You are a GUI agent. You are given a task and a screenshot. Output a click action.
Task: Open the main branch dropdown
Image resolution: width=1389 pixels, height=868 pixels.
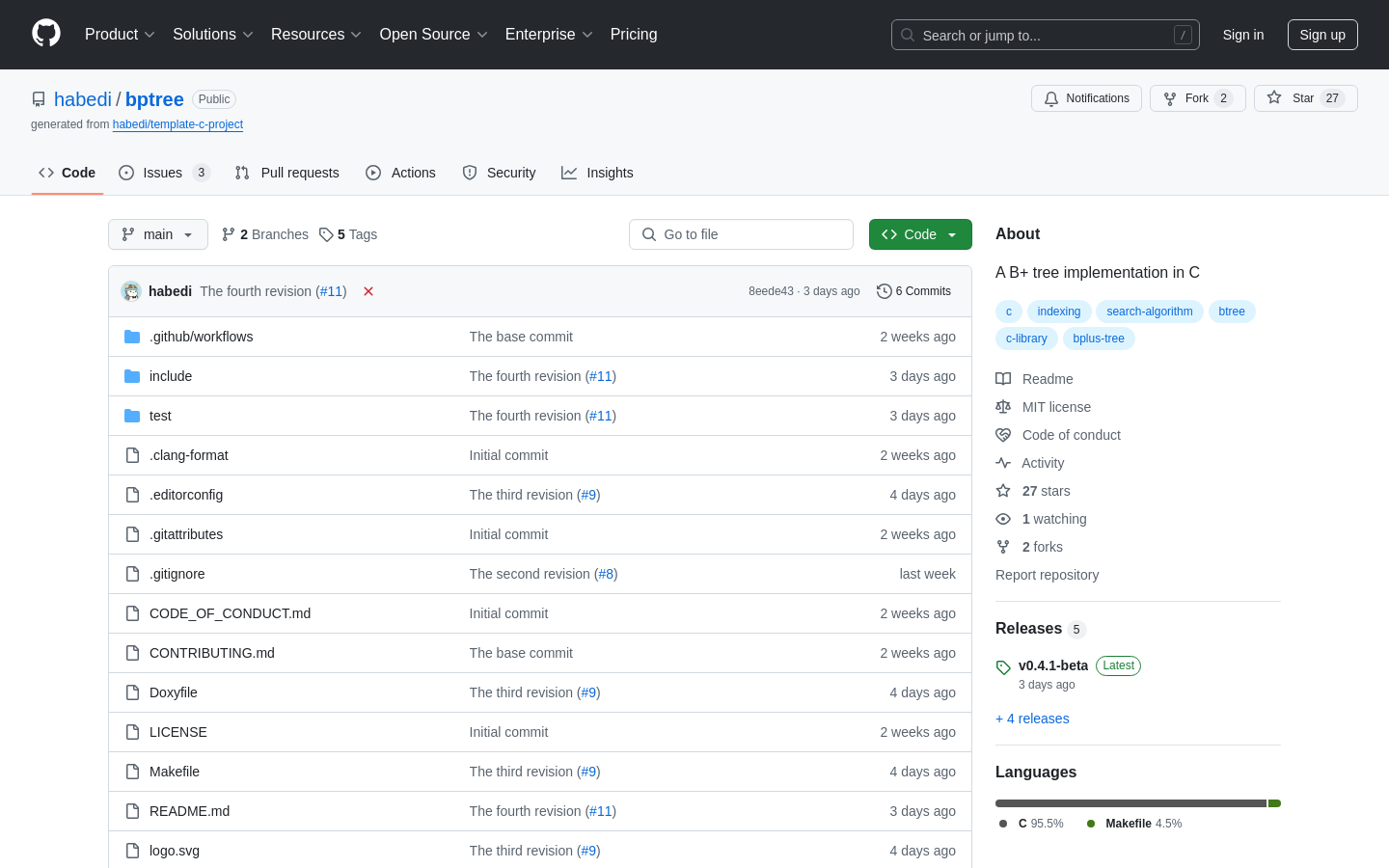point(158,234)
